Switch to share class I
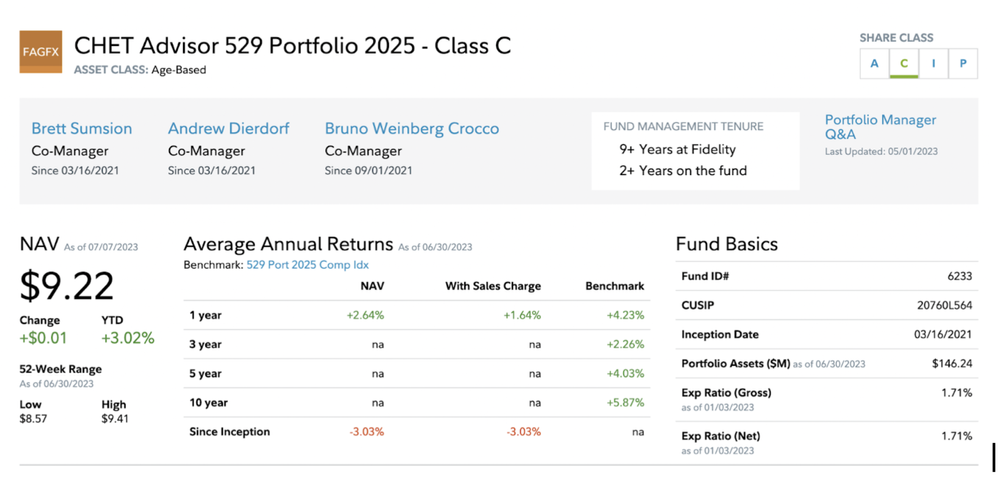Screen dimensions: 1000x487 tap(932, 64)
